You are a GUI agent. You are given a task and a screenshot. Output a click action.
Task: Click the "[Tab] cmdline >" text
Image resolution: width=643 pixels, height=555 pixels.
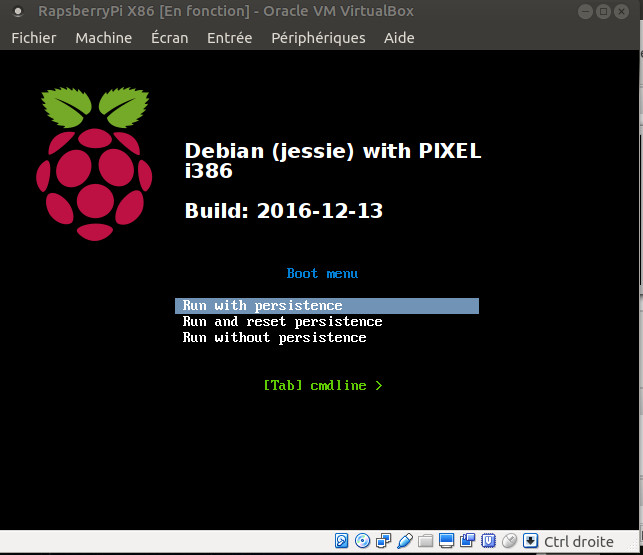coord(322,385)
